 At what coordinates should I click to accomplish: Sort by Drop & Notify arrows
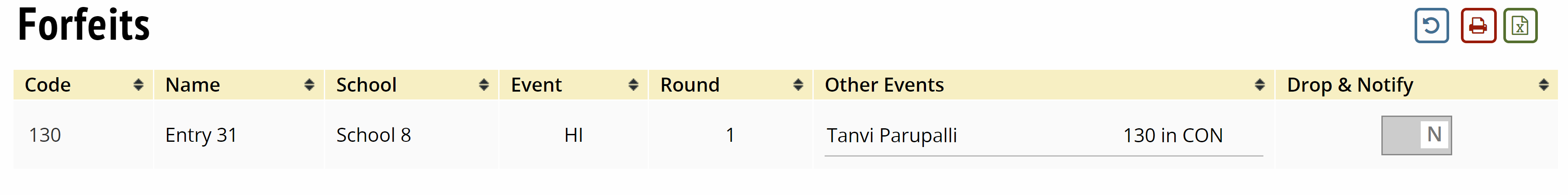coord(1543,85)
